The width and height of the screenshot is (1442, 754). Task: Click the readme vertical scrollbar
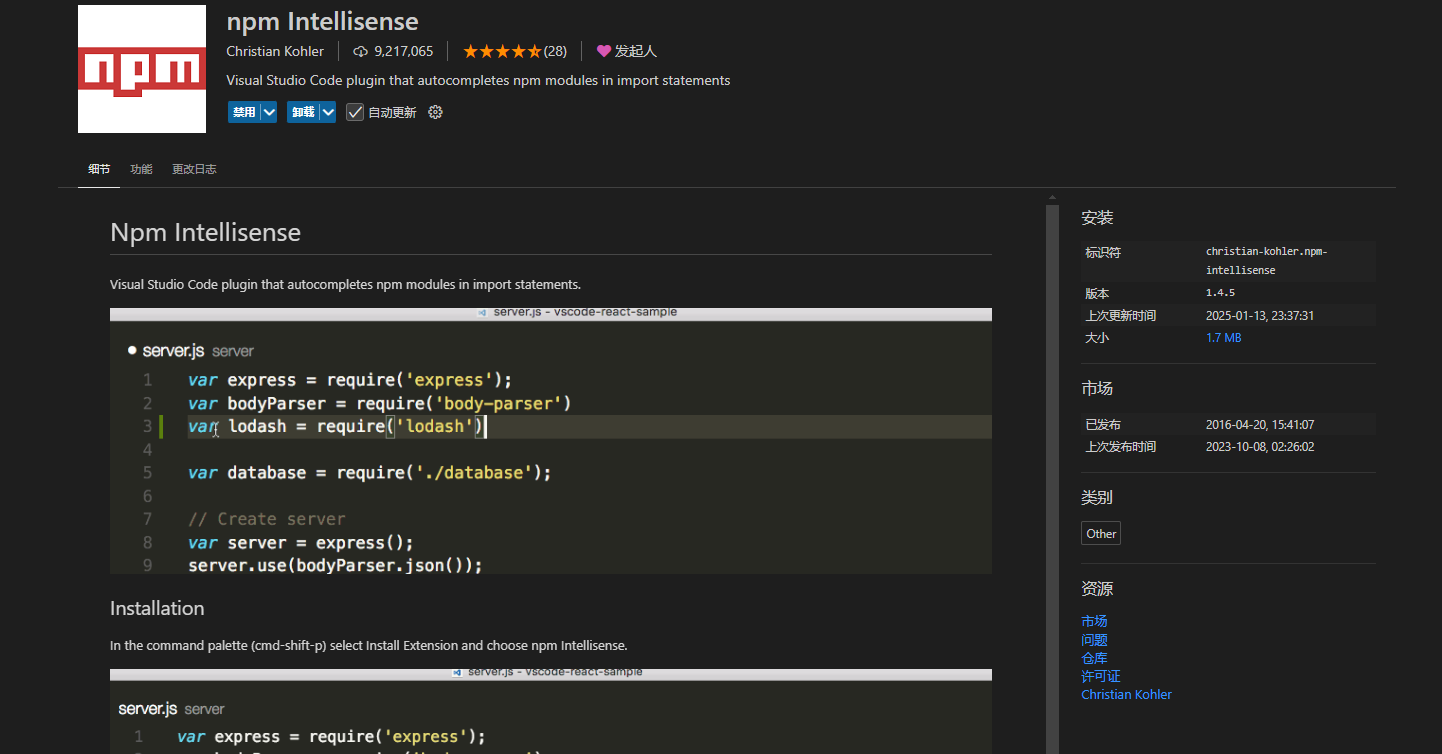1052,478
